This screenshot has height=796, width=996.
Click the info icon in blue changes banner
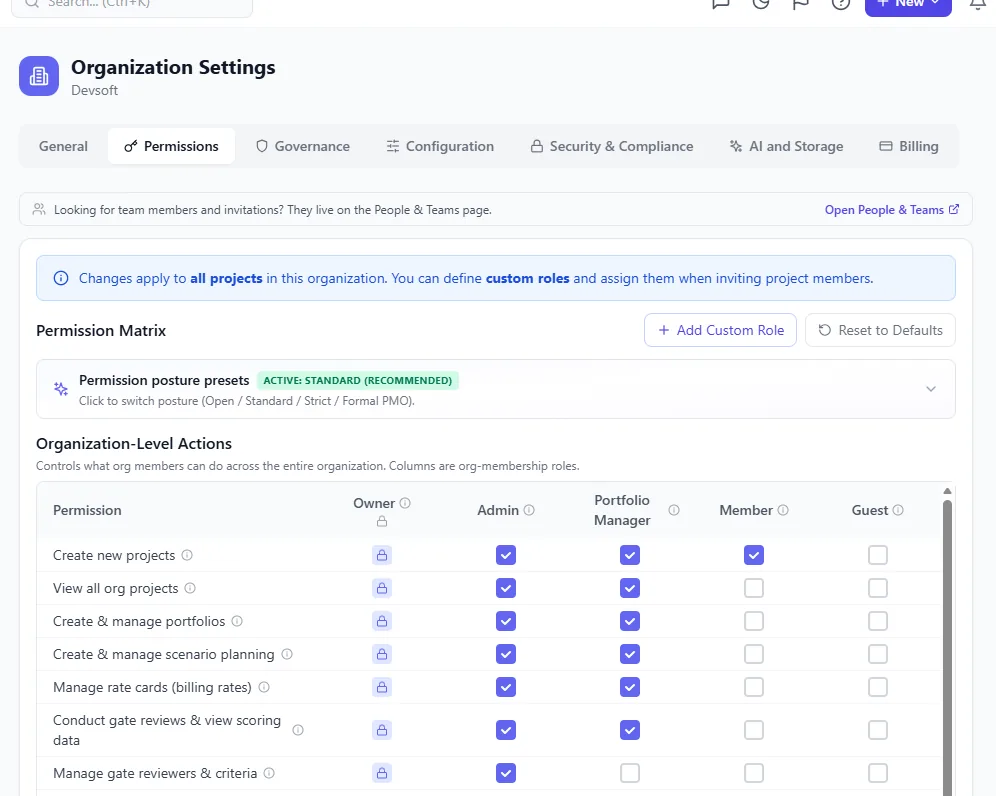pyautogui.click(x=61, y=278)
